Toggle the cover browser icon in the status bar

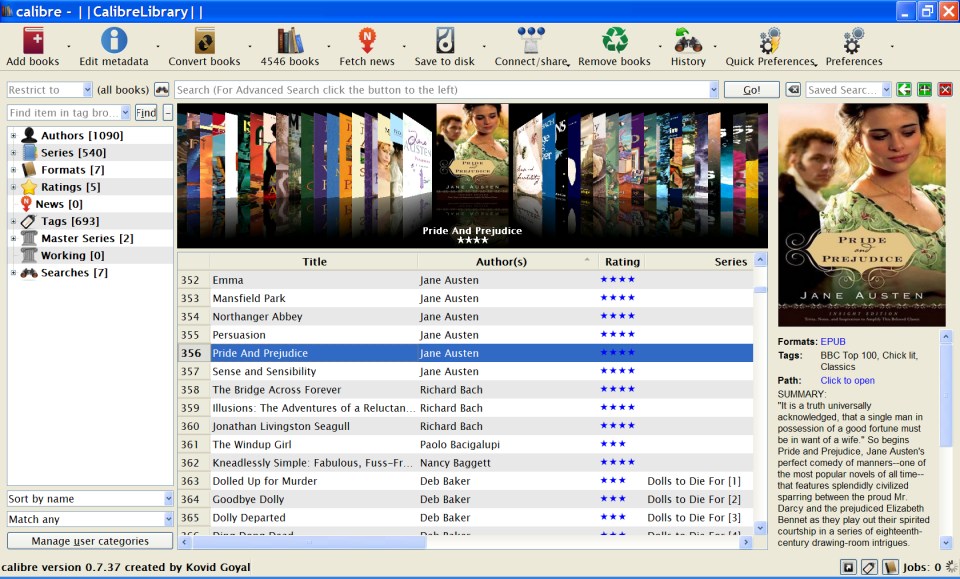[848, 567]
